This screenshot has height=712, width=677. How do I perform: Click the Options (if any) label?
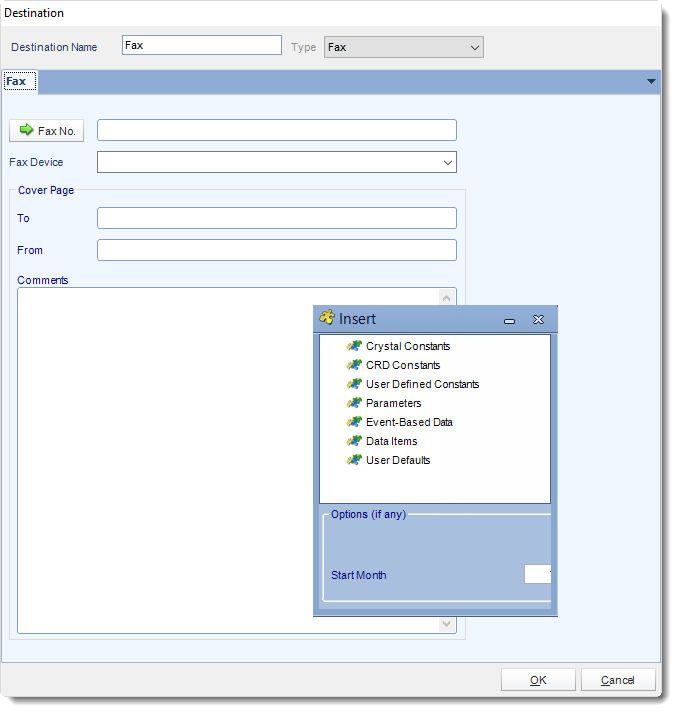368,514
